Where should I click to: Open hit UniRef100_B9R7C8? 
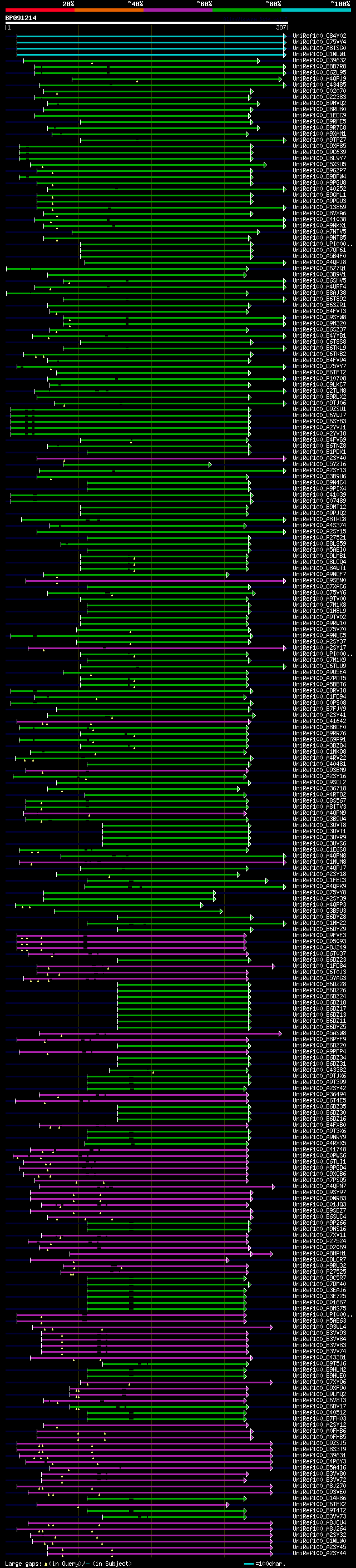319,128
